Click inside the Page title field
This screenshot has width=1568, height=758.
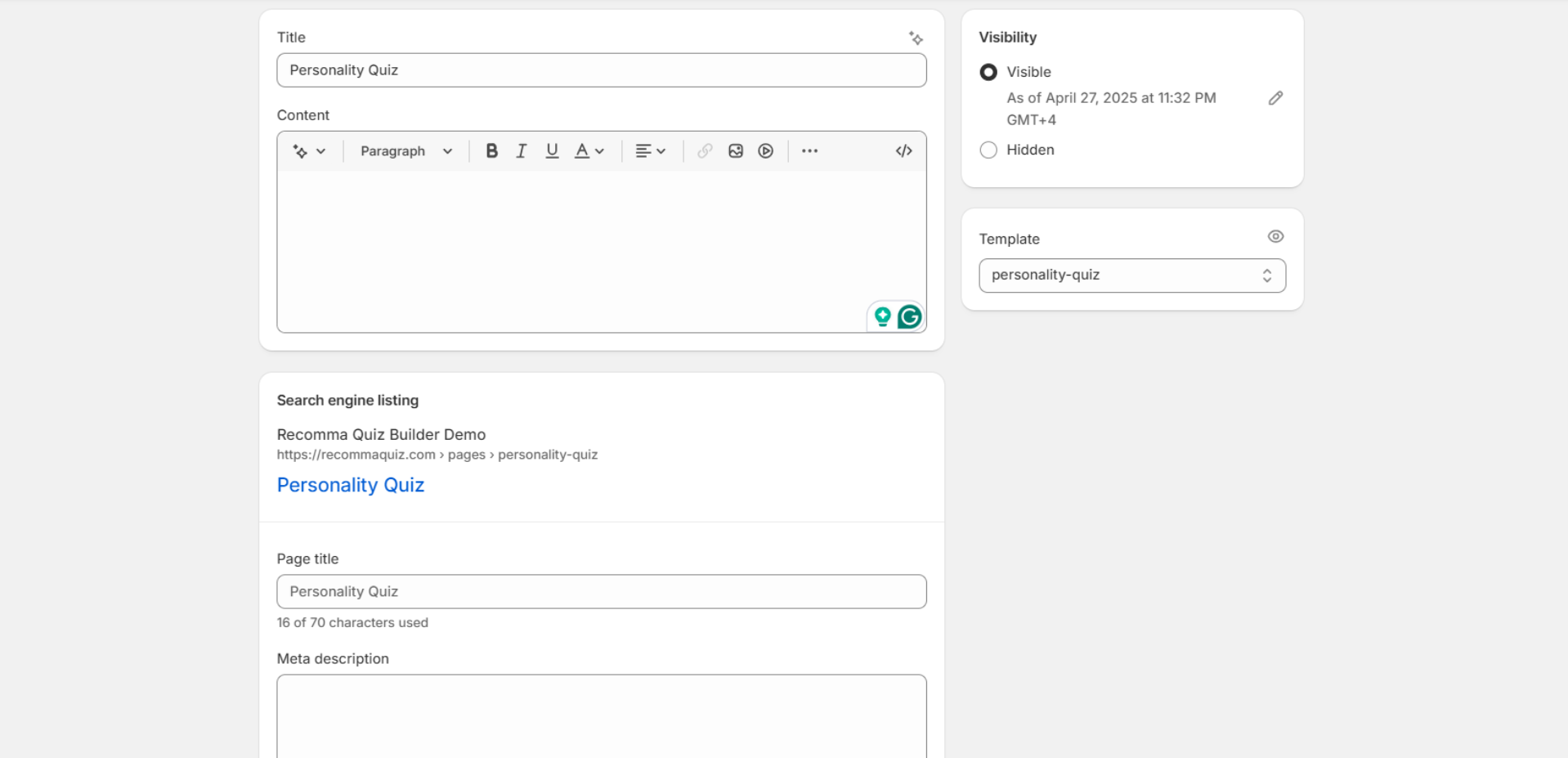click(x=601, y=591)
